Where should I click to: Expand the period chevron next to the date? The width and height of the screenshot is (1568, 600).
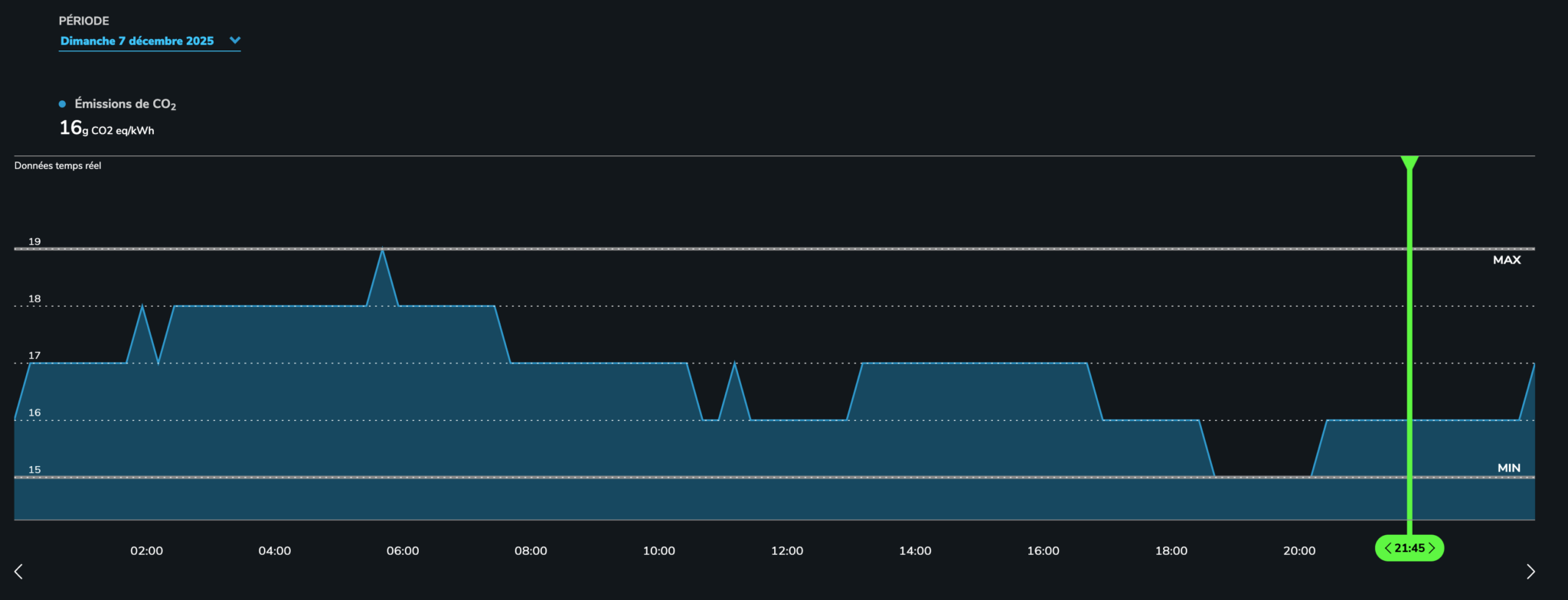tap(235, 41)
